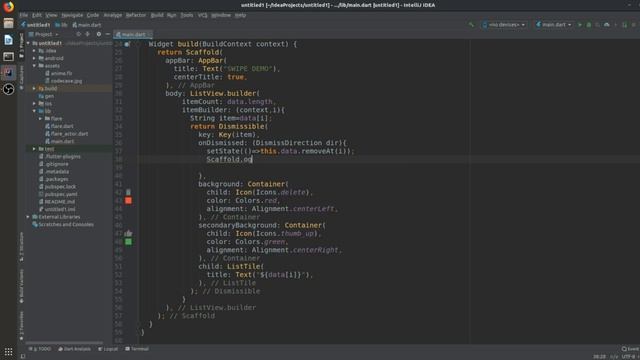Open the Navigate menu
The height and width of the screenshot is (360, 640).
pos(72,15)
